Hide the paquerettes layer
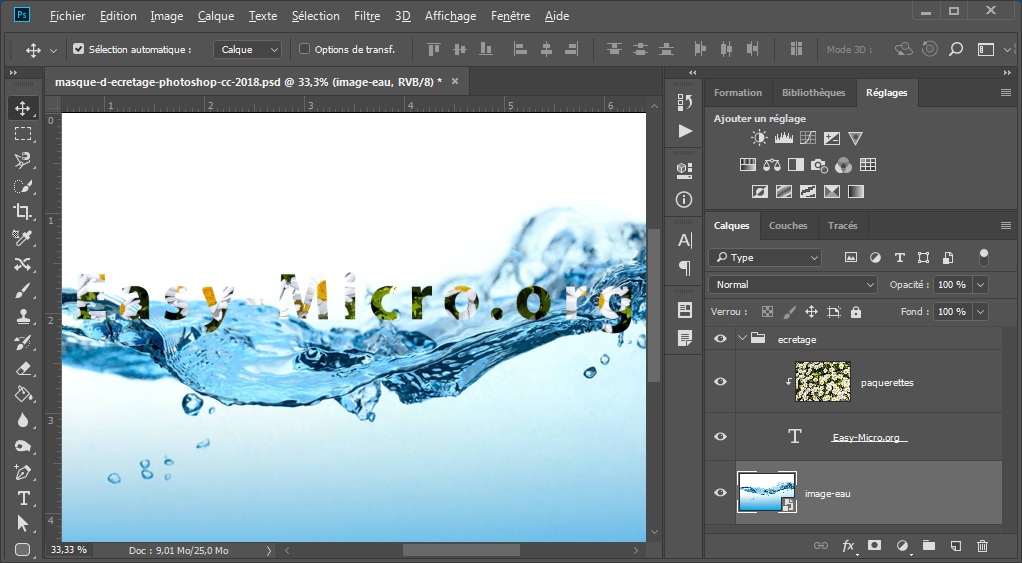 click(x=720, y=382)
